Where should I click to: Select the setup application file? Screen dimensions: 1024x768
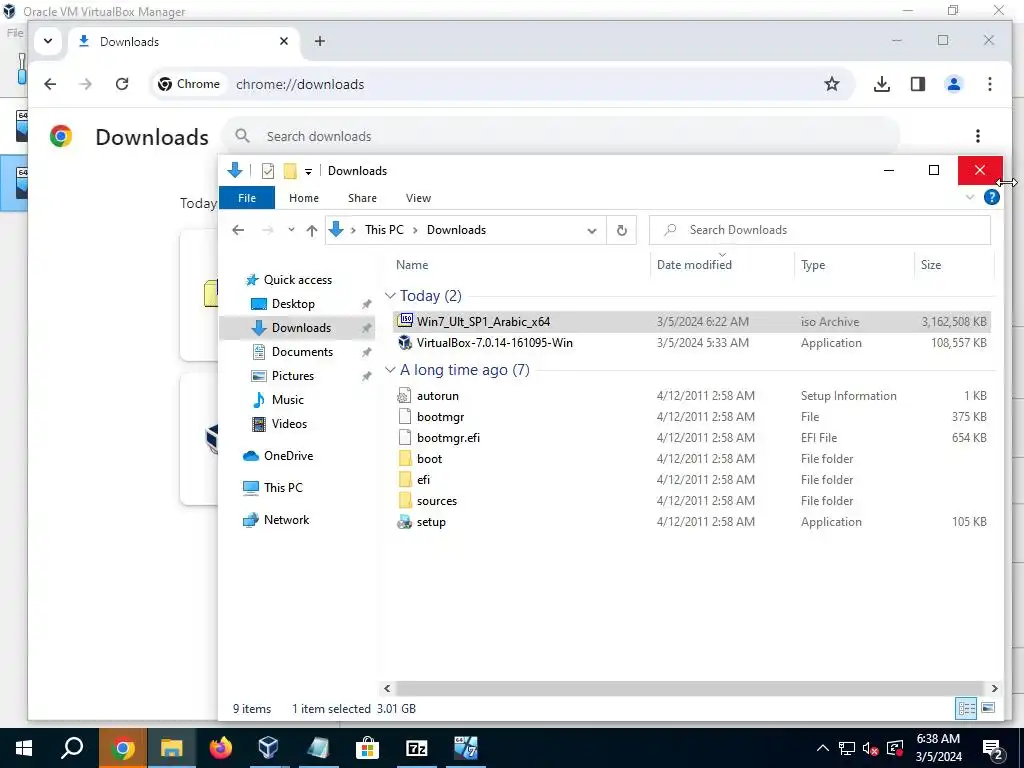[692, 522]
